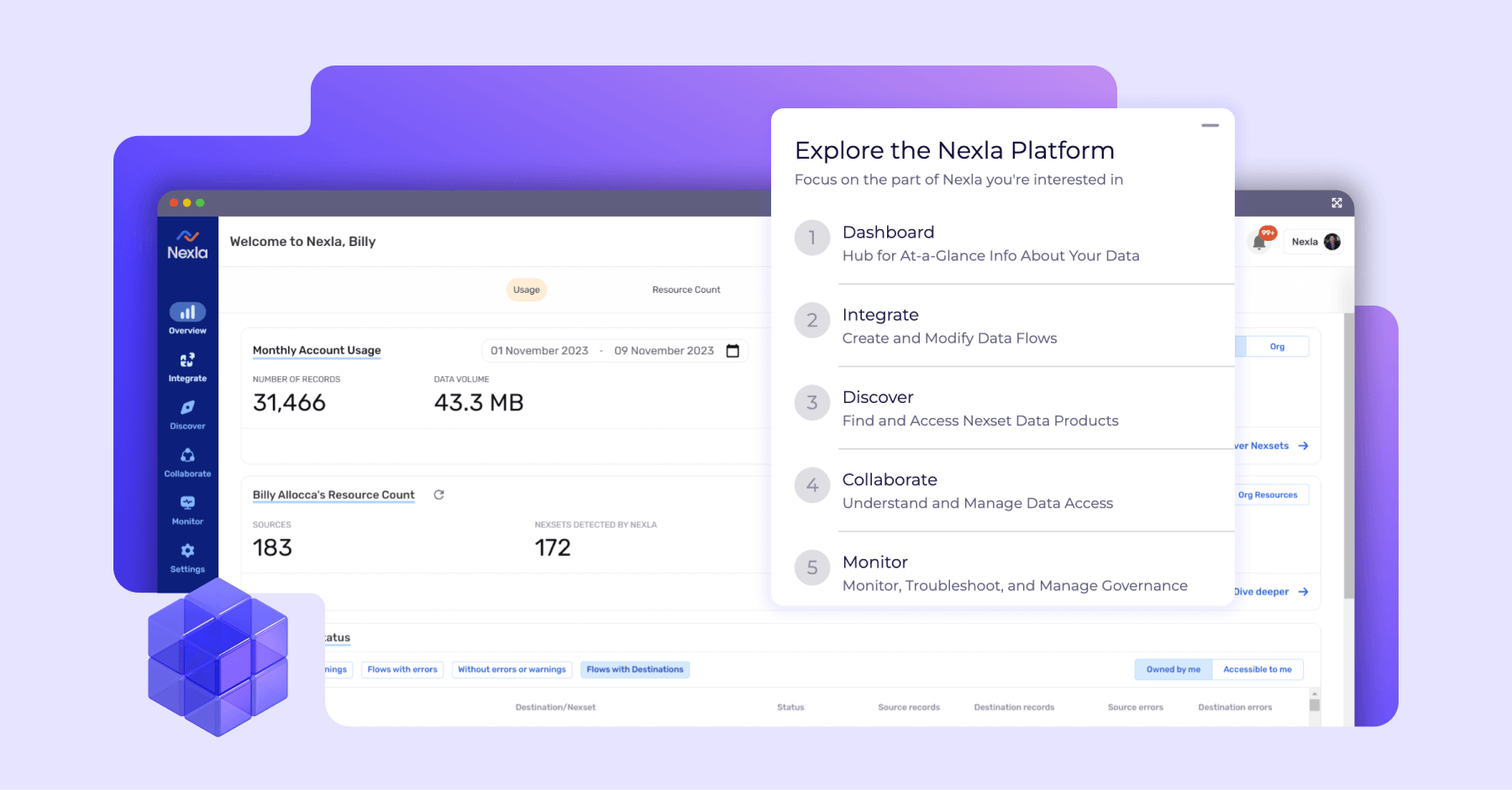Refresh the Resource Count
This screenshot has width=1512, height=790.
point(438,495)
